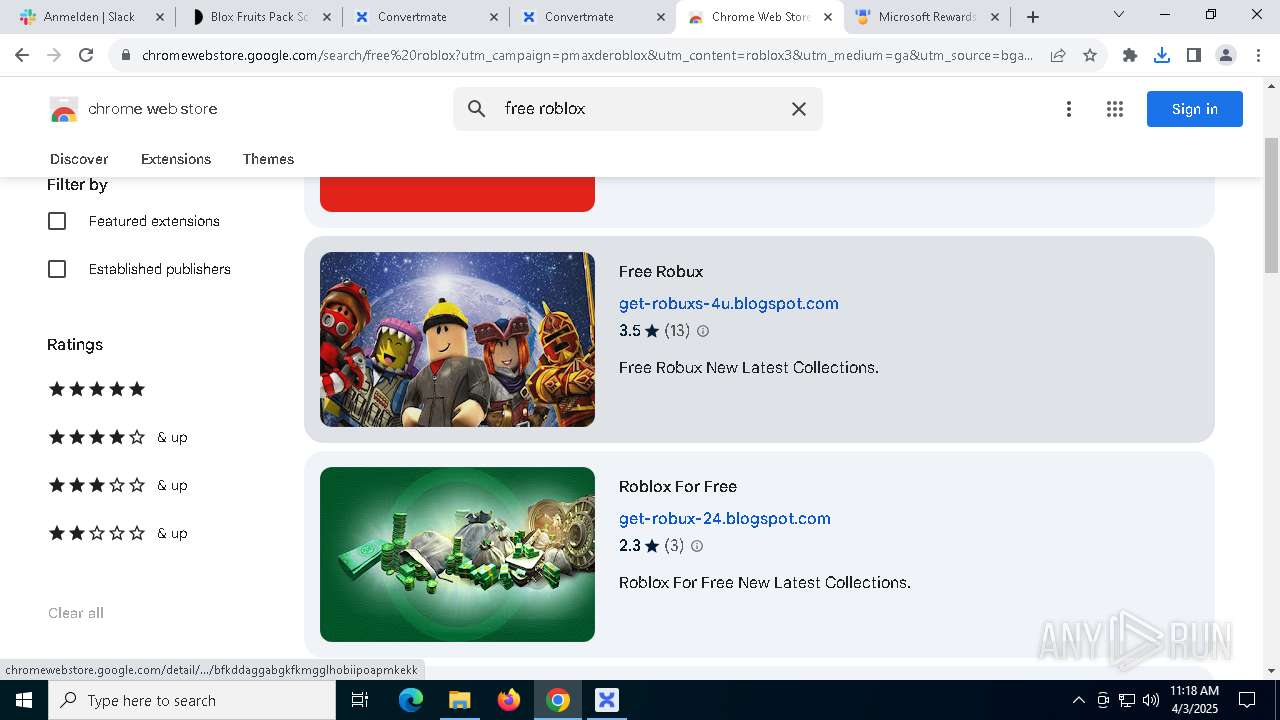Open the Convertmate app on the taskbar
Viewport: 1280px width, 720px height.
606,700
